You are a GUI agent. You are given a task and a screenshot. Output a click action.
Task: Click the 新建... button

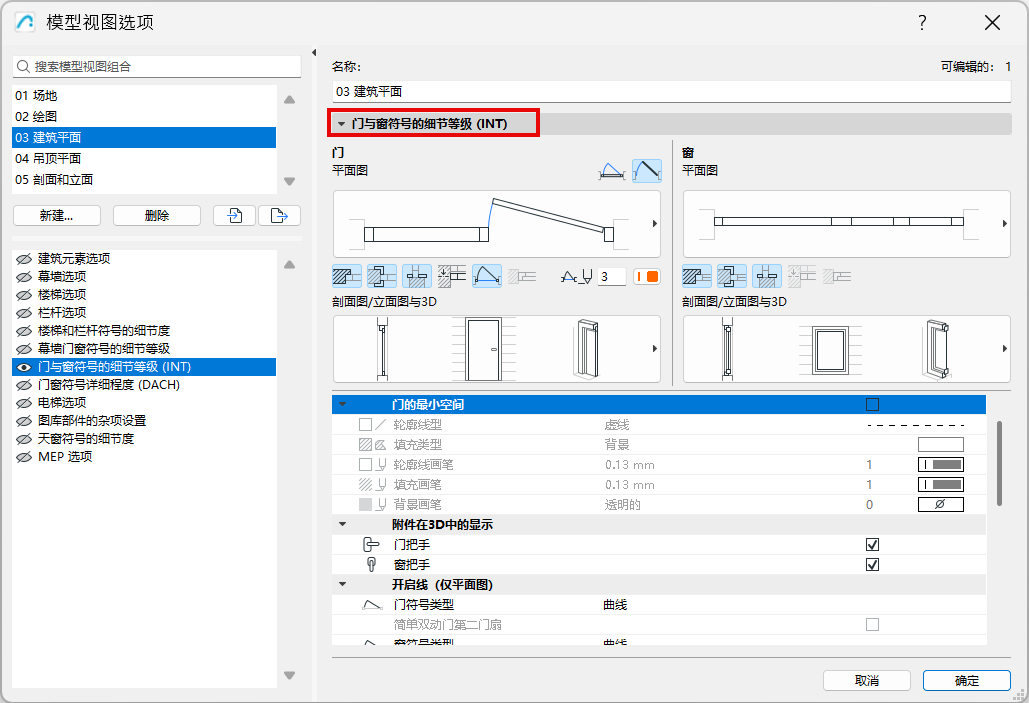pos(56,215)
